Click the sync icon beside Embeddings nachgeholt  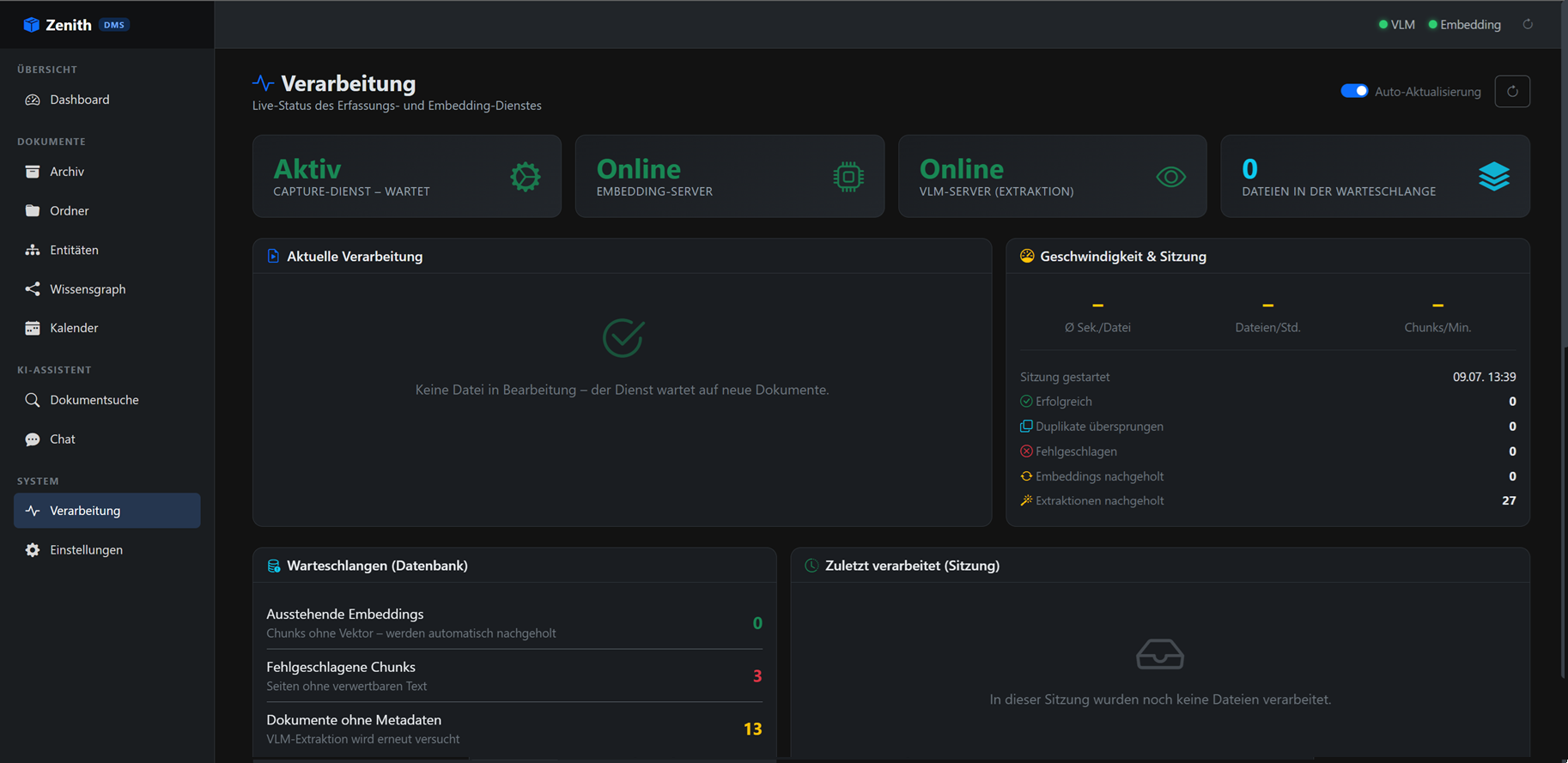coord(1026,475)
